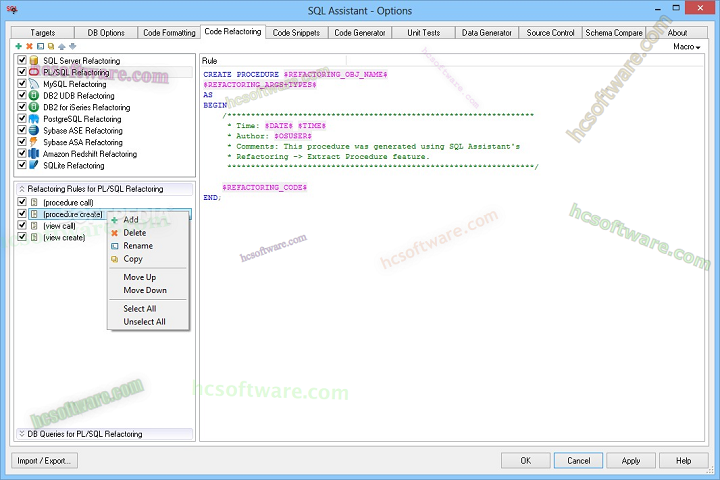Click the Apply button
The image size is (720, 480).
coord(631,461)
